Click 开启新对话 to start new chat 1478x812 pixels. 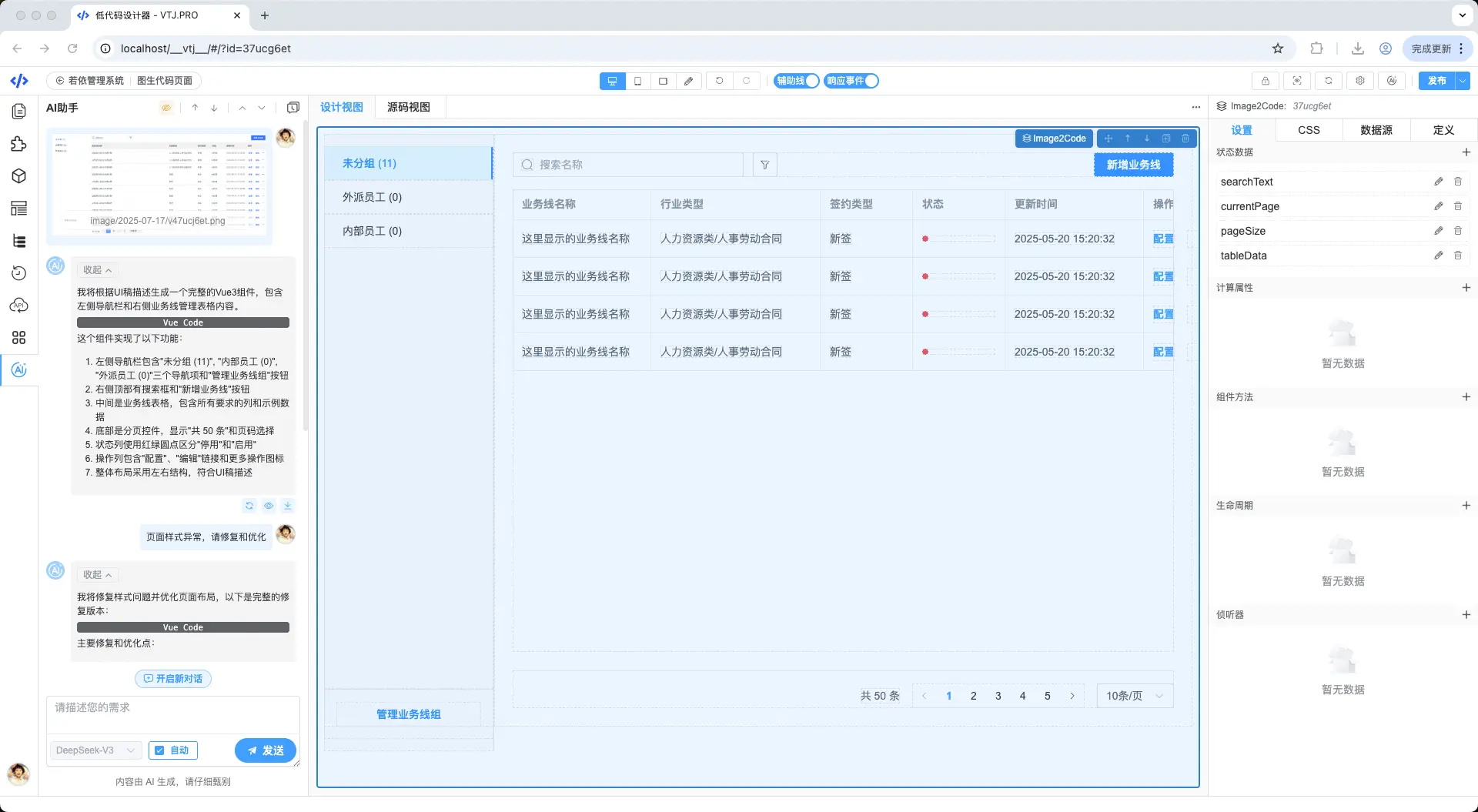click(173, 679)
